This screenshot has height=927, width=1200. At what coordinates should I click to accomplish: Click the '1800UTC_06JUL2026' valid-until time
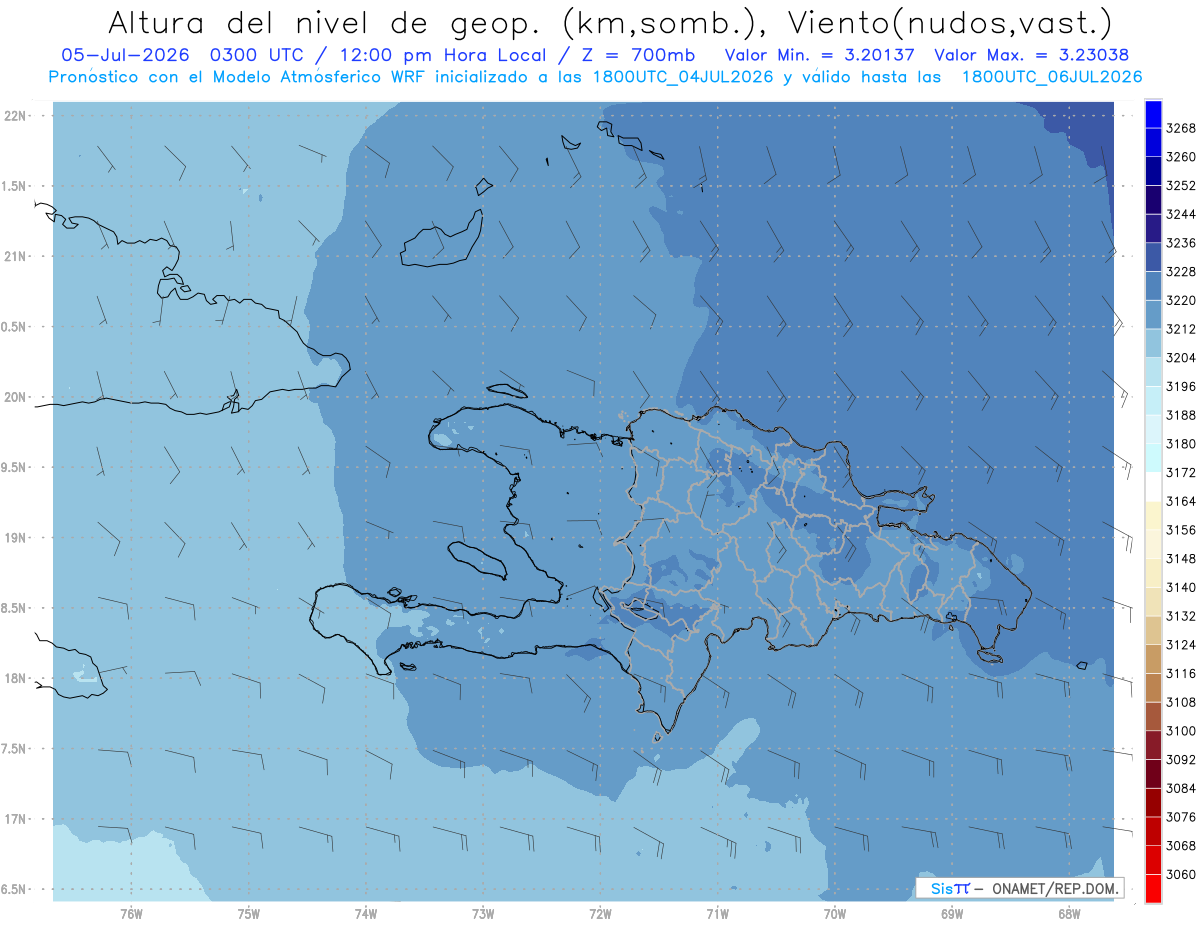click(x=1052, y=77)
